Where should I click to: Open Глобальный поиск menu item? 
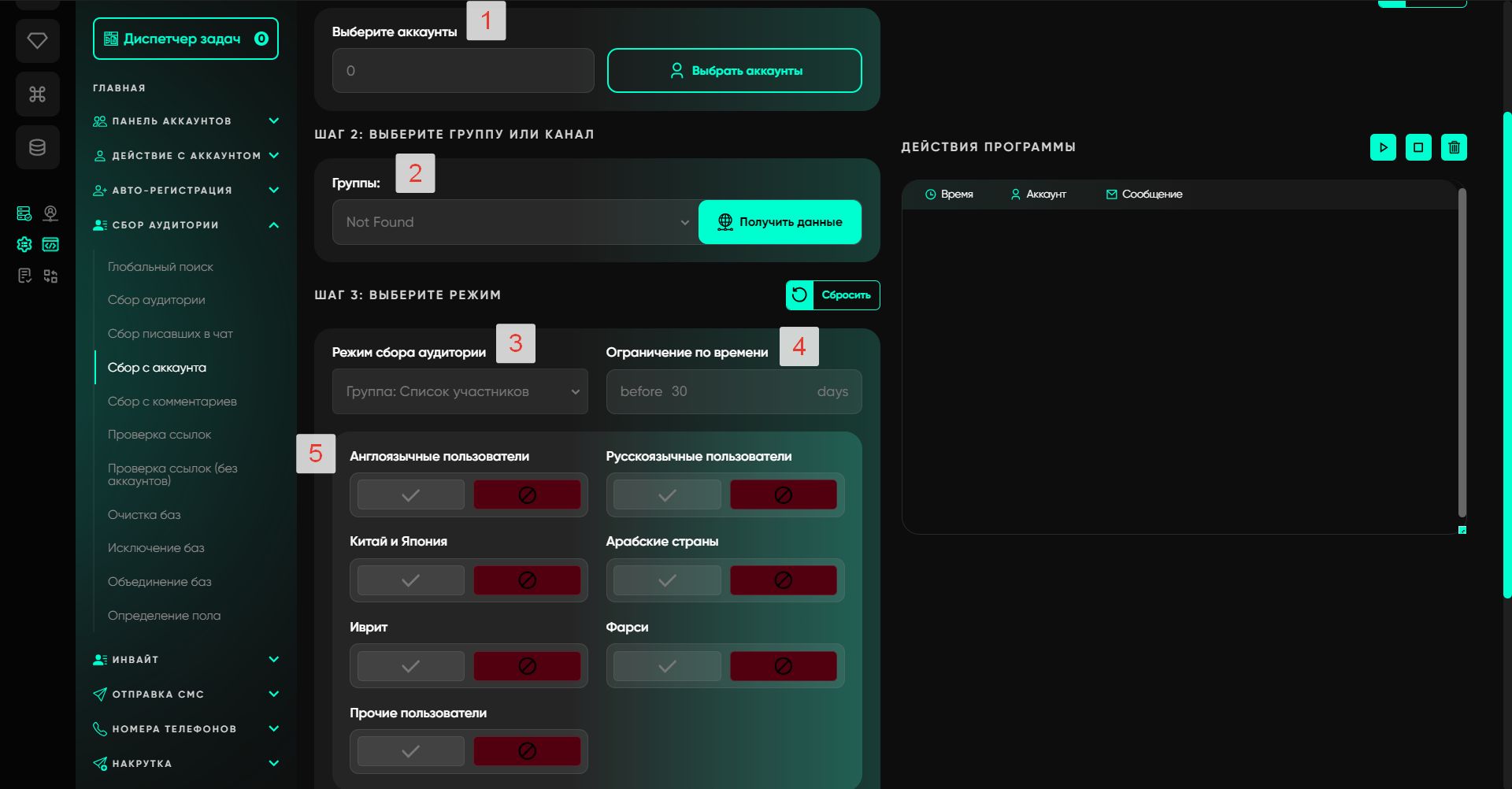coord(161,267)
